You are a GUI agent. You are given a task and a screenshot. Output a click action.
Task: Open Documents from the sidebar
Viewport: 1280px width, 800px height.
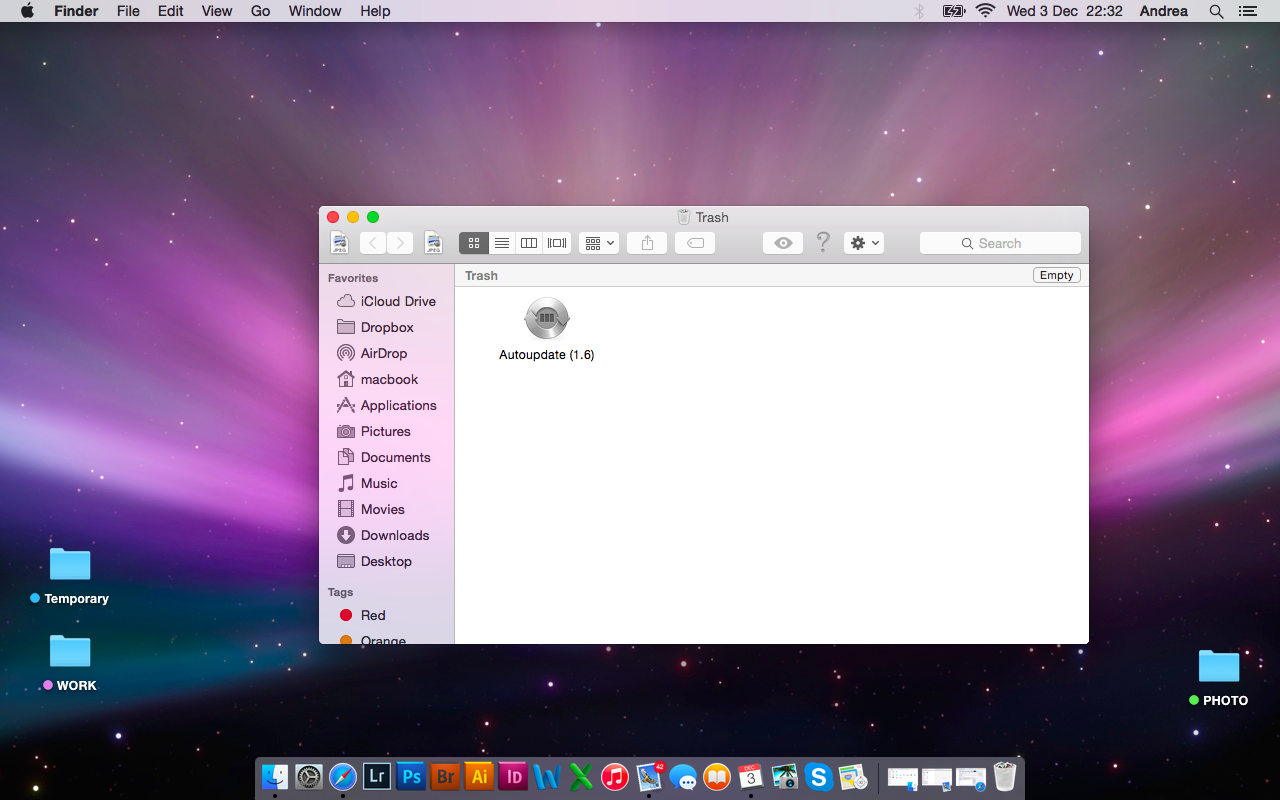click(x=387, y=457)
